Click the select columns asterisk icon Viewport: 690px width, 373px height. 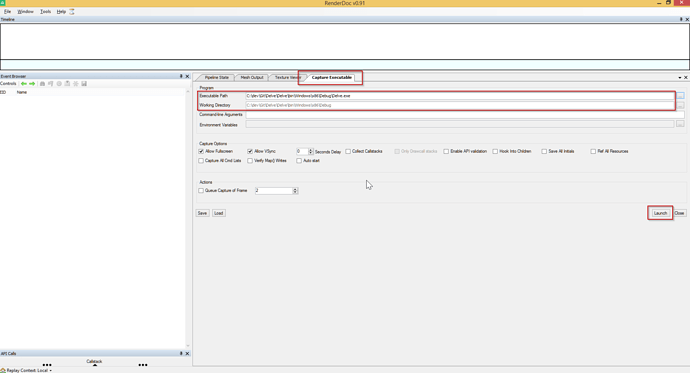(x=76, y=84)
